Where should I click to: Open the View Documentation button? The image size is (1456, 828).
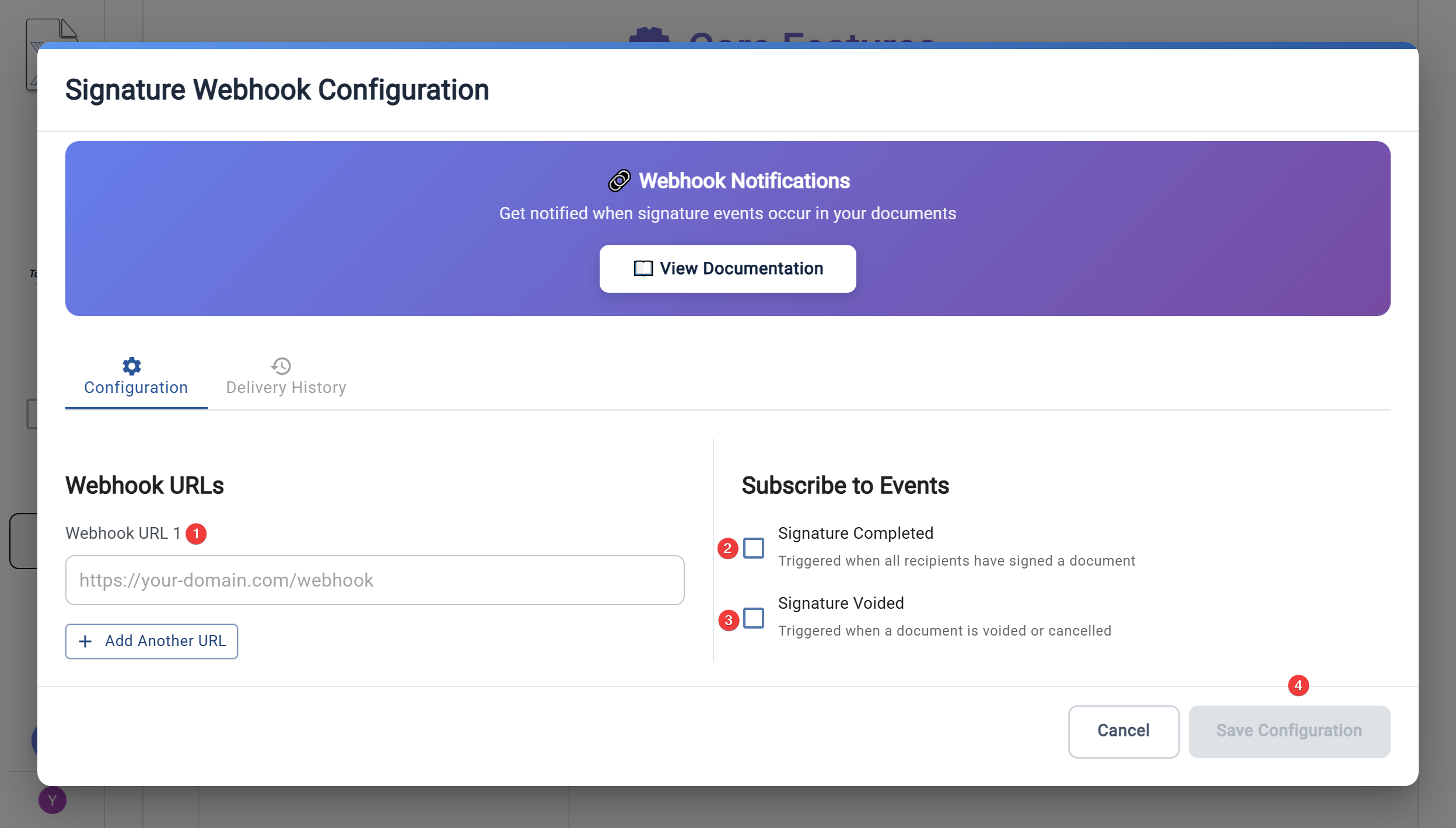tap(727, 269)
